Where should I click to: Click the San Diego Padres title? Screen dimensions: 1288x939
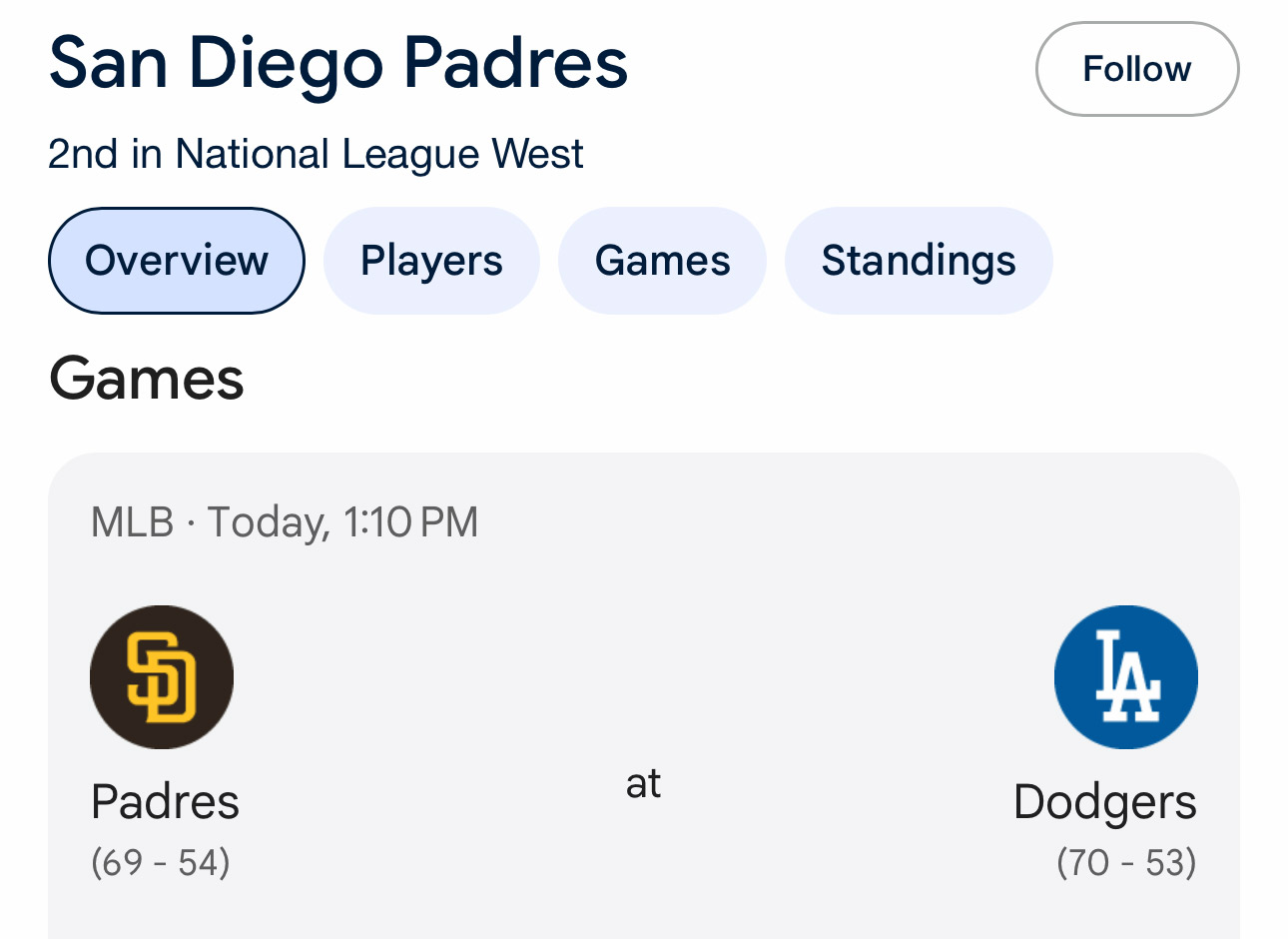pyautogui.click(x=338, y=63)
